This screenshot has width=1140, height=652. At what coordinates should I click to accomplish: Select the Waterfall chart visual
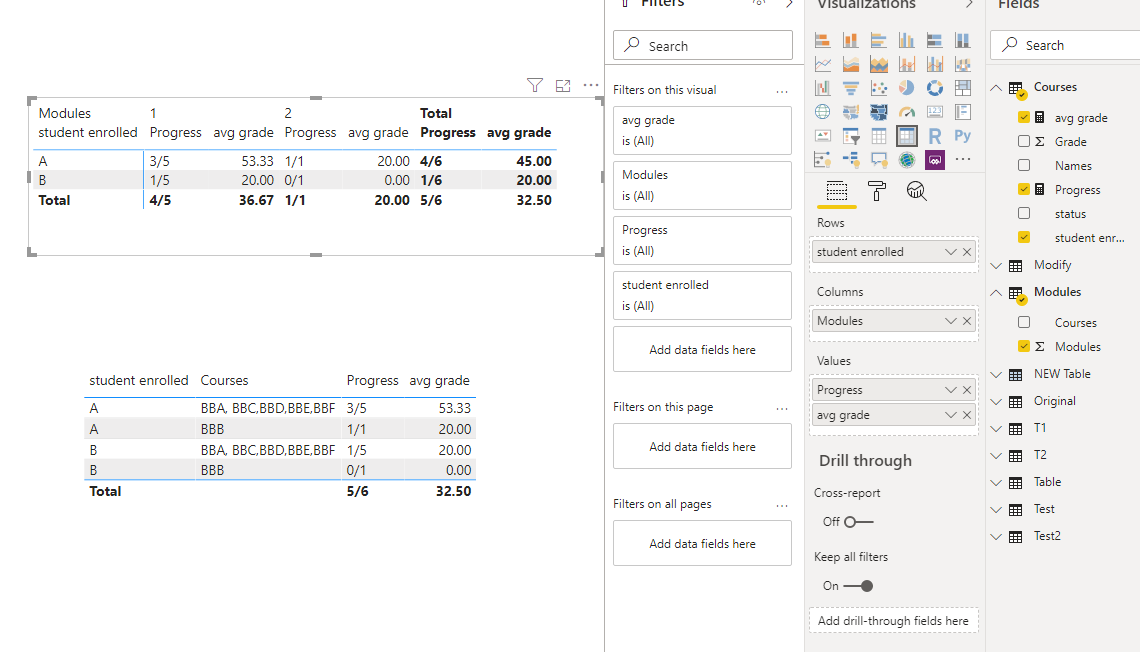pyautogui.click(x=822, y=88)
